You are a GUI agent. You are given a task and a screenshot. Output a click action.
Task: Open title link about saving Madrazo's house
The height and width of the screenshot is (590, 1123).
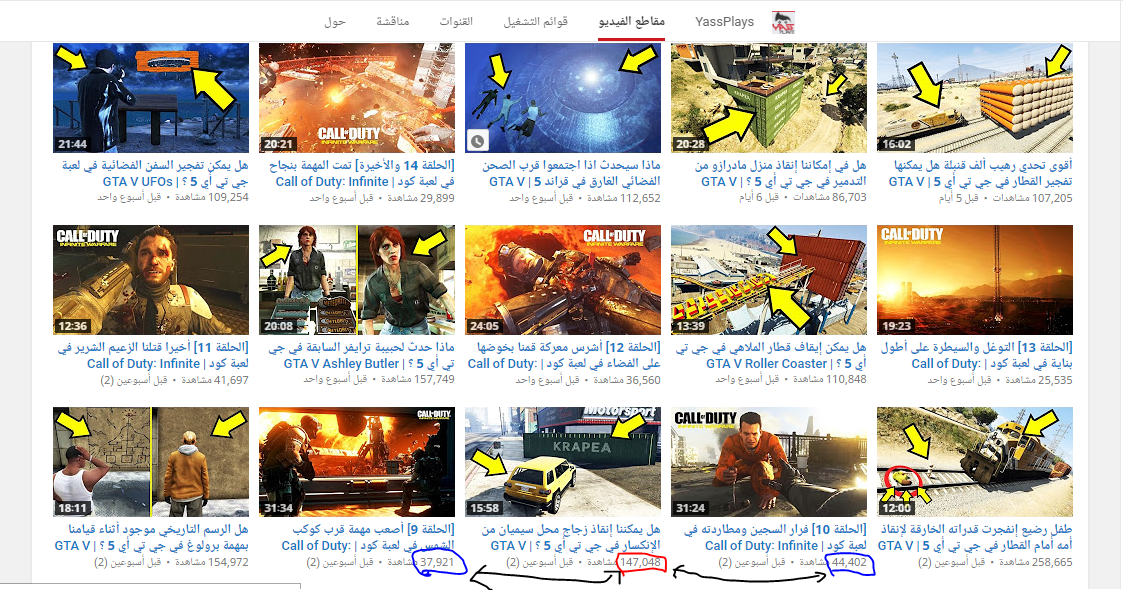[x=780, y=173]
